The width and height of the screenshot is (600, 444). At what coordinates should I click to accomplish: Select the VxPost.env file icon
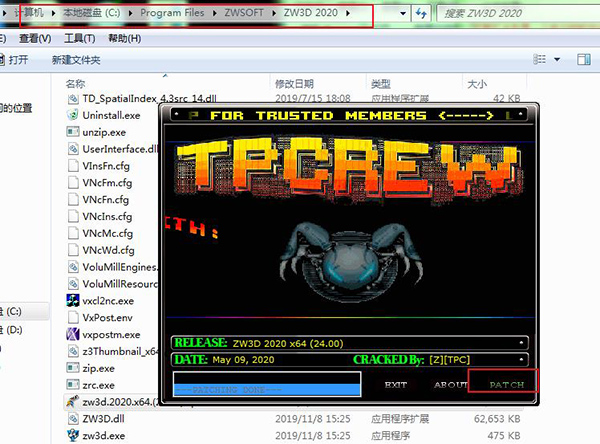coord(73,317)
